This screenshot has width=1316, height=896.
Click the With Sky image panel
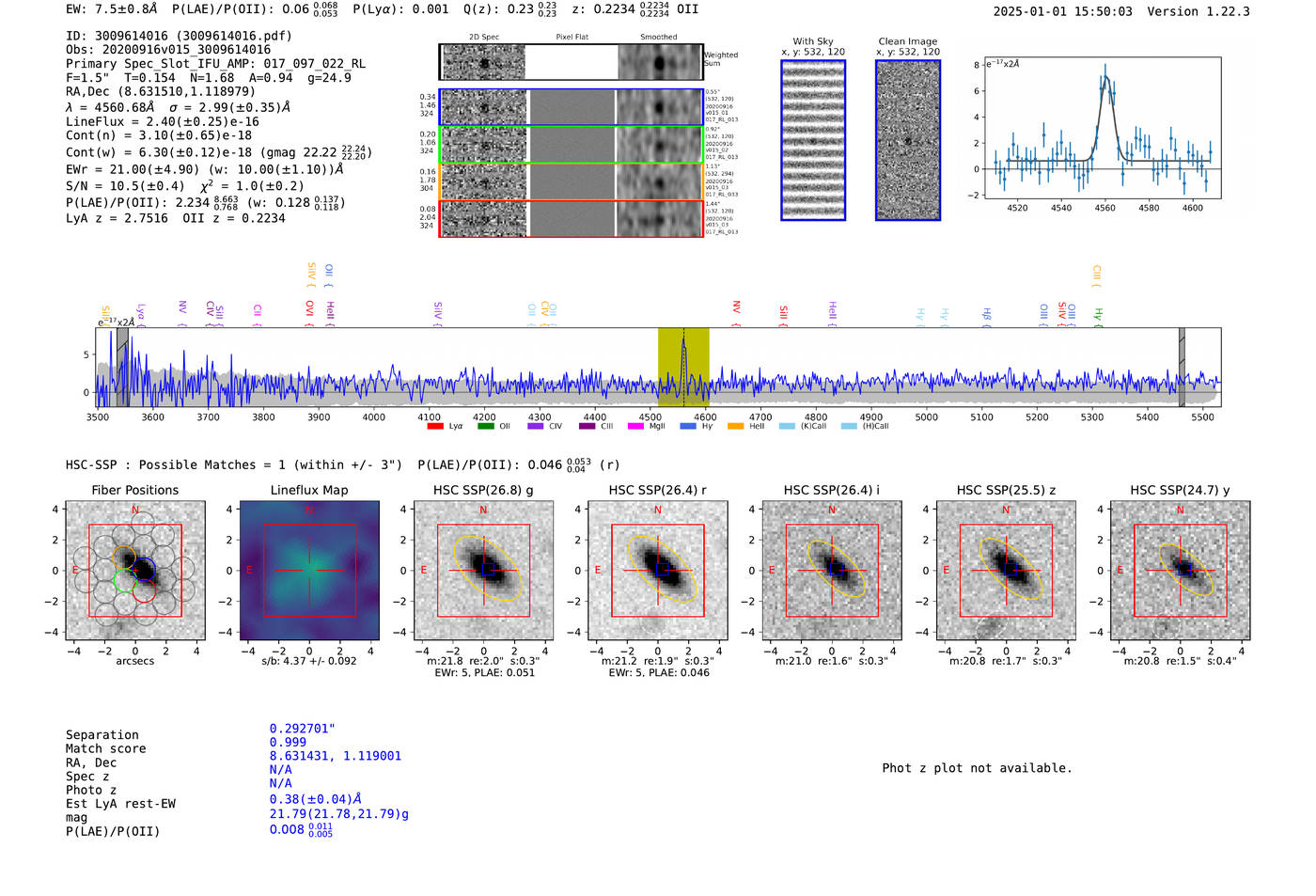coord(813,140)
